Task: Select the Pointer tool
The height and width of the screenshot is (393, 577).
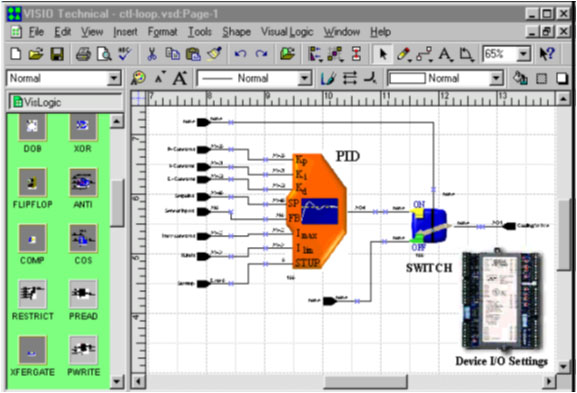Action: (x=383, y=54)
